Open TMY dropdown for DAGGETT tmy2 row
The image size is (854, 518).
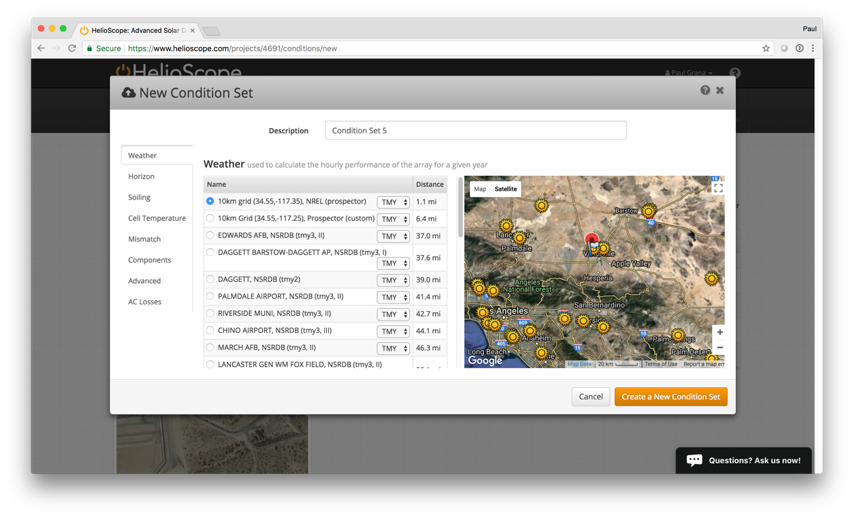click(393, 280)
